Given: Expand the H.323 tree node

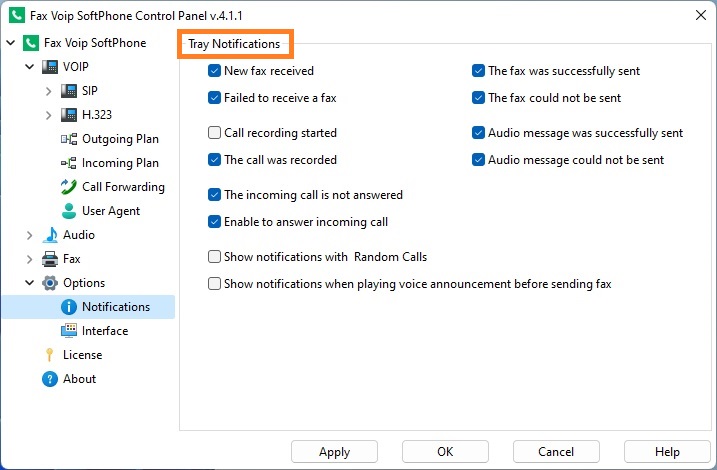Looking at the screenshot, I should [x=49, y=115].
